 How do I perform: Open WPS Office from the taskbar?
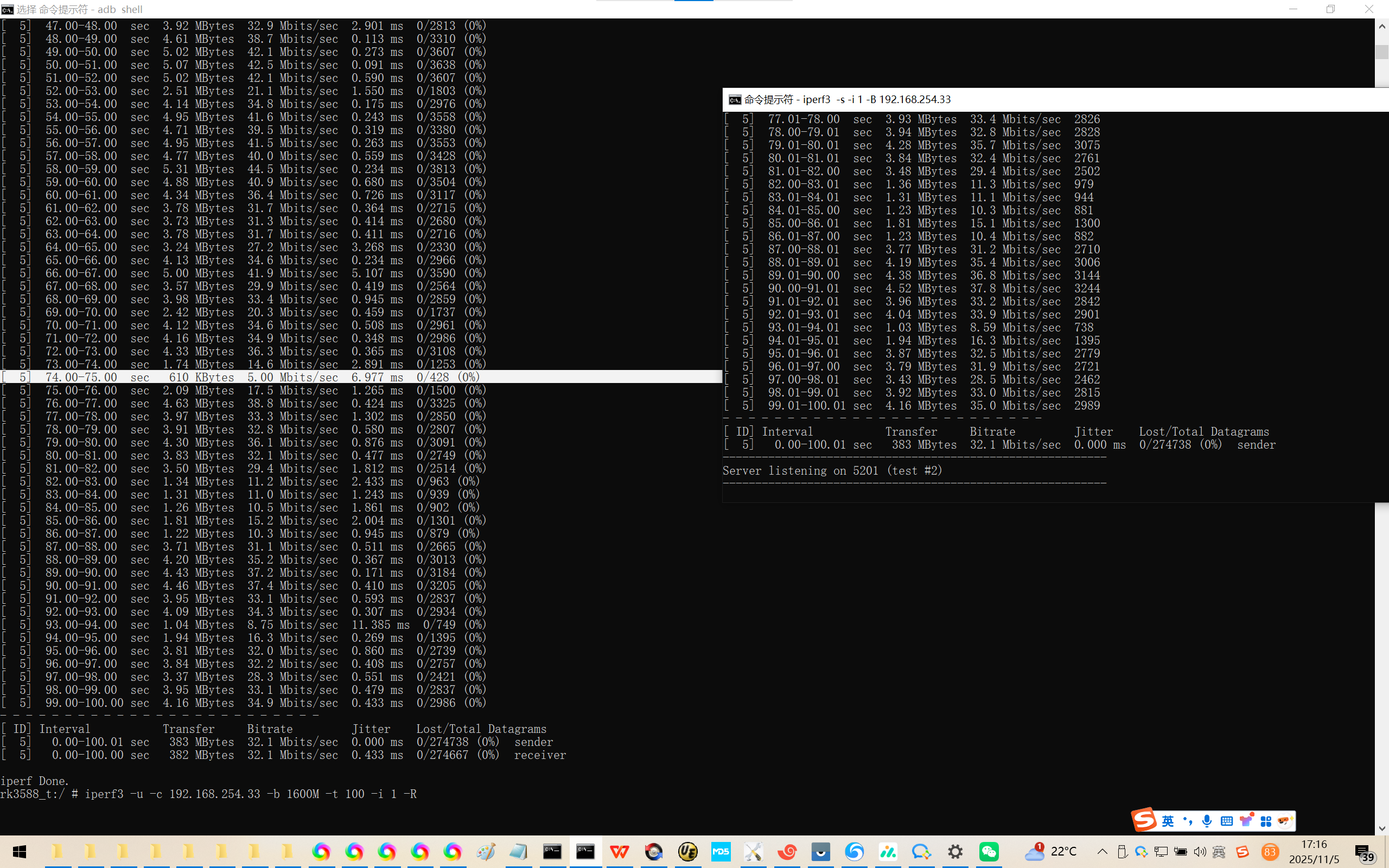pos(620,851)
